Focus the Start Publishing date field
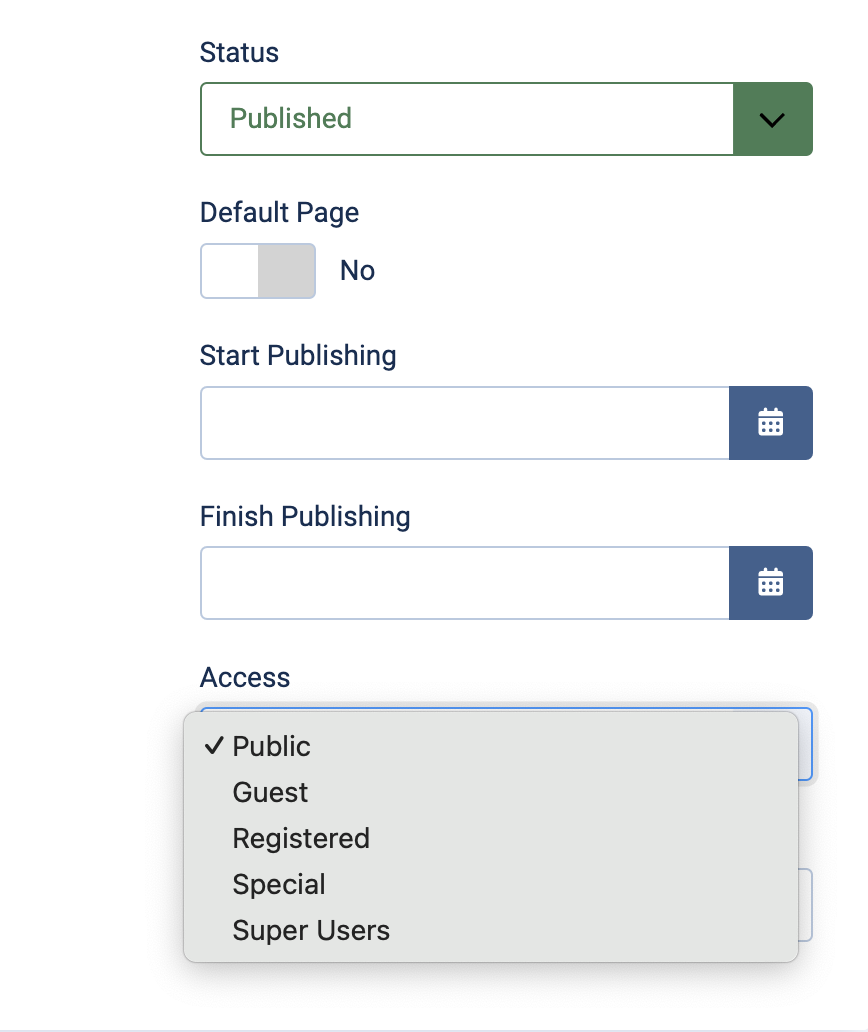Screen dimensions: 868x1032 point(465,423)
